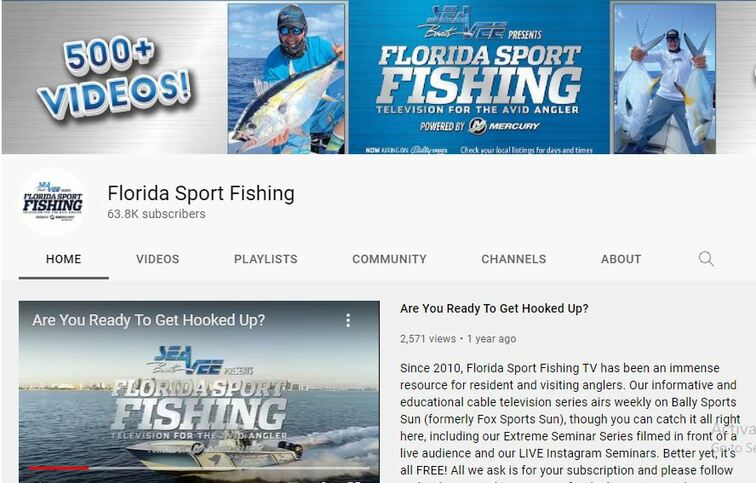Select the Home tab
Image resolution: width=756 pixels, height=483 pixels.
64,259
